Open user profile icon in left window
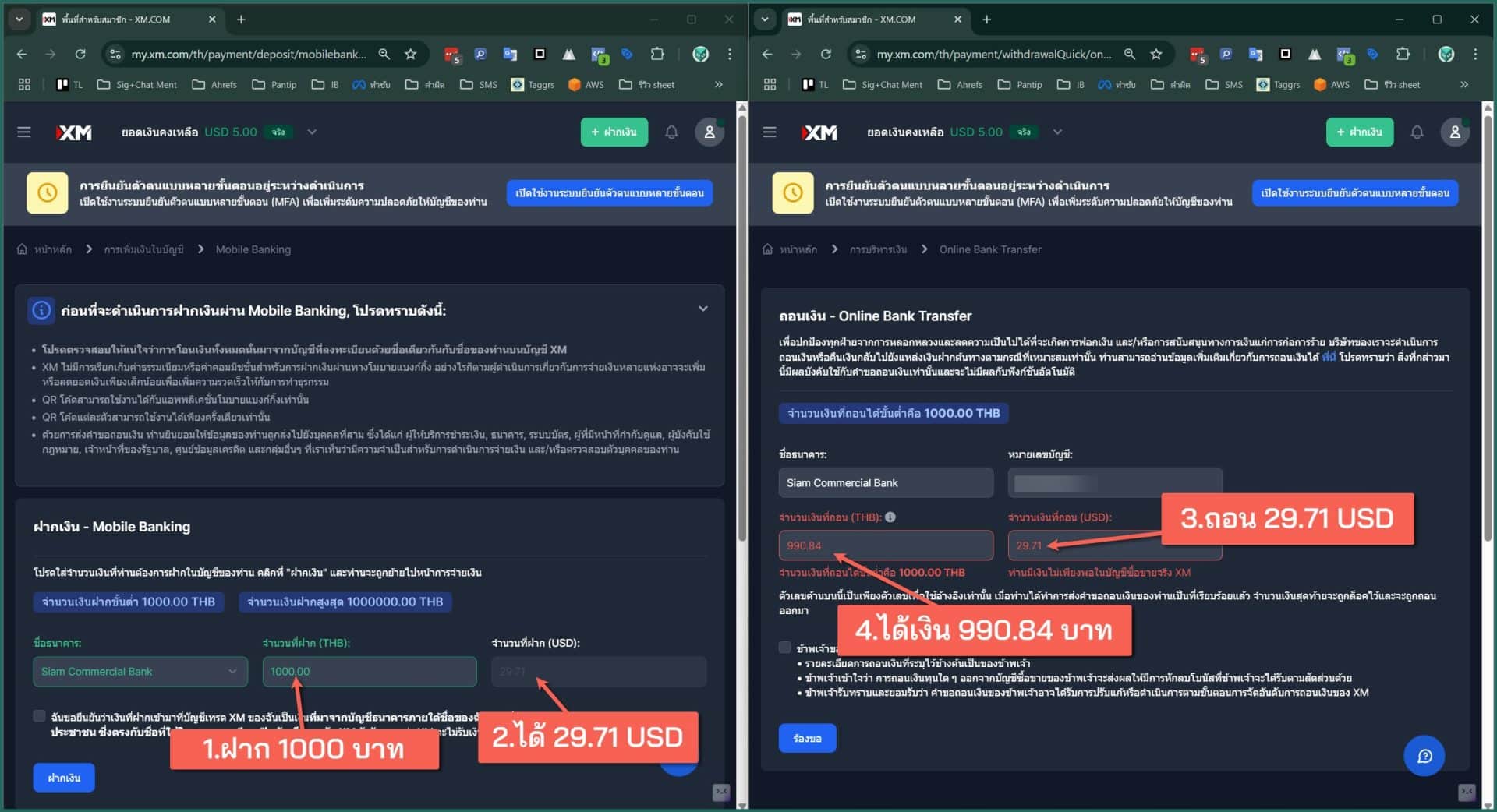 click(x=710, y=132)
